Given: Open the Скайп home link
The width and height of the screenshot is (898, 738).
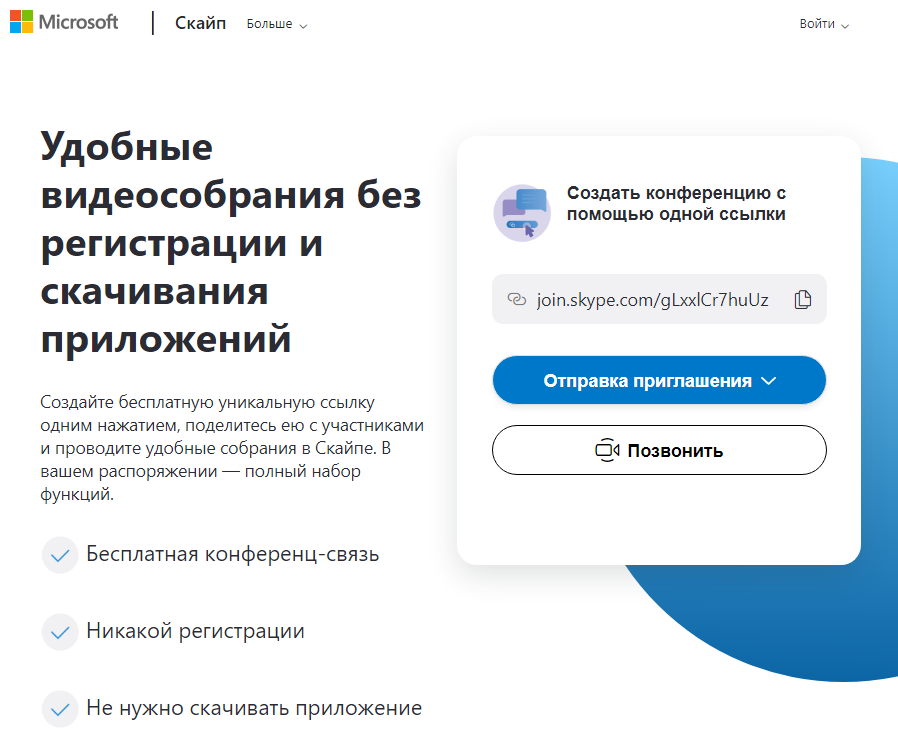Looking at the screenshot, I should pyautogui.click(x=200, y=24).
